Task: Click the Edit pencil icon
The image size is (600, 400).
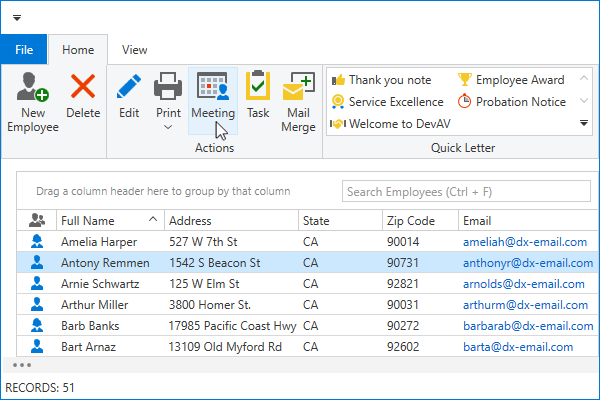Action: pos(129,88)
